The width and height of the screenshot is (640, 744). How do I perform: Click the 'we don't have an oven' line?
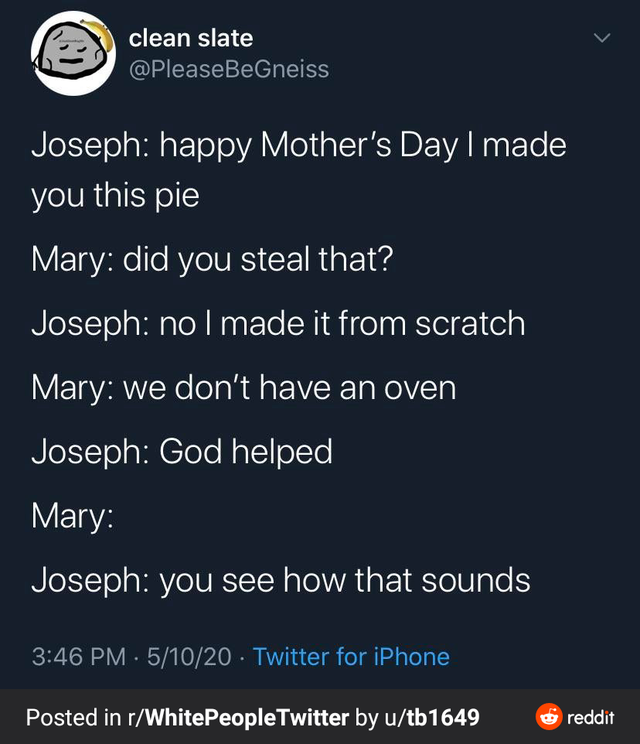[243, 387]
